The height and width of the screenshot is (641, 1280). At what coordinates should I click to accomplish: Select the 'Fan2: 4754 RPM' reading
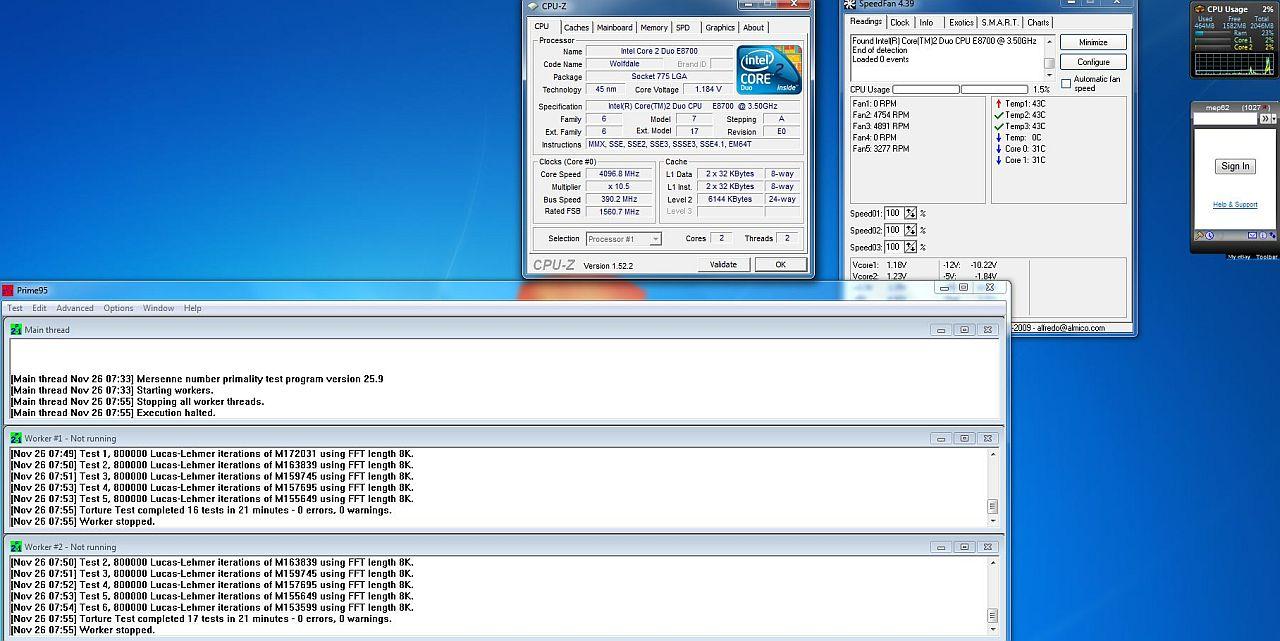click(880, 115)
